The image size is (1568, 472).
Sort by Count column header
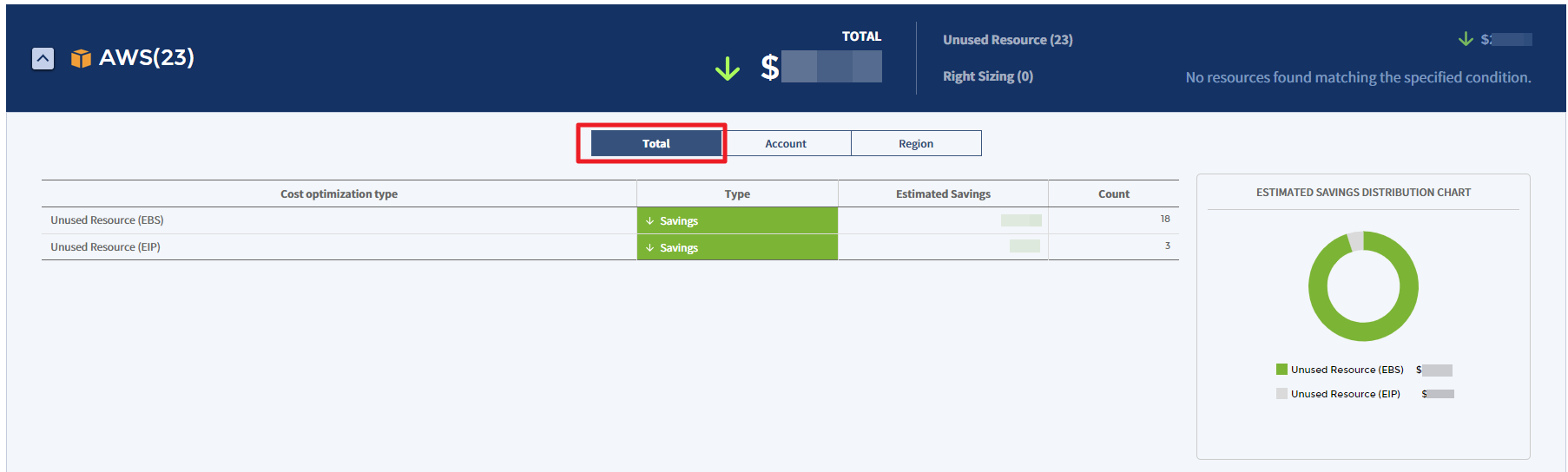tap(1113, 194)
